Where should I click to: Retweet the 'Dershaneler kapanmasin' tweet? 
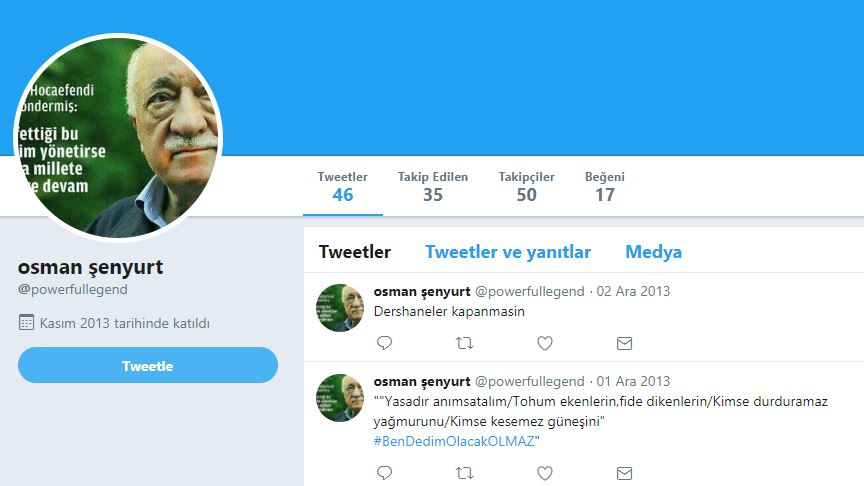465,343
